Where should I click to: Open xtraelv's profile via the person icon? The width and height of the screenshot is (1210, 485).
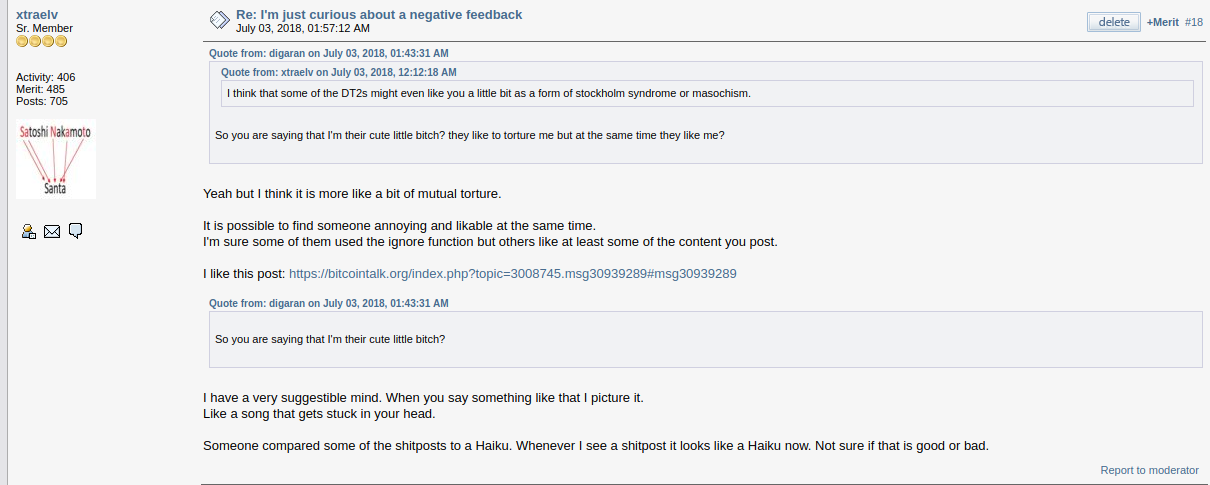point(29,231)
